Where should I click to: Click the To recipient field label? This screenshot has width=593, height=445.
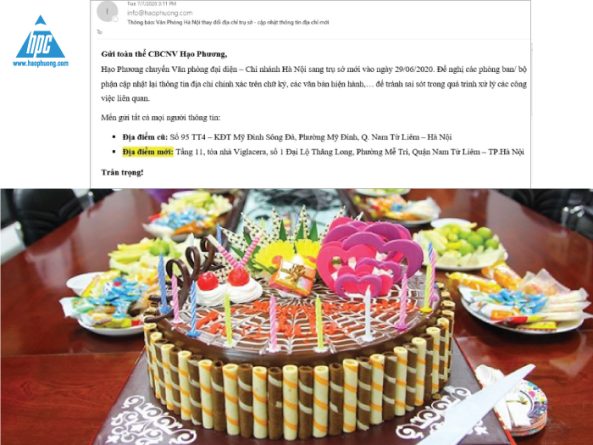pos(100,32)
